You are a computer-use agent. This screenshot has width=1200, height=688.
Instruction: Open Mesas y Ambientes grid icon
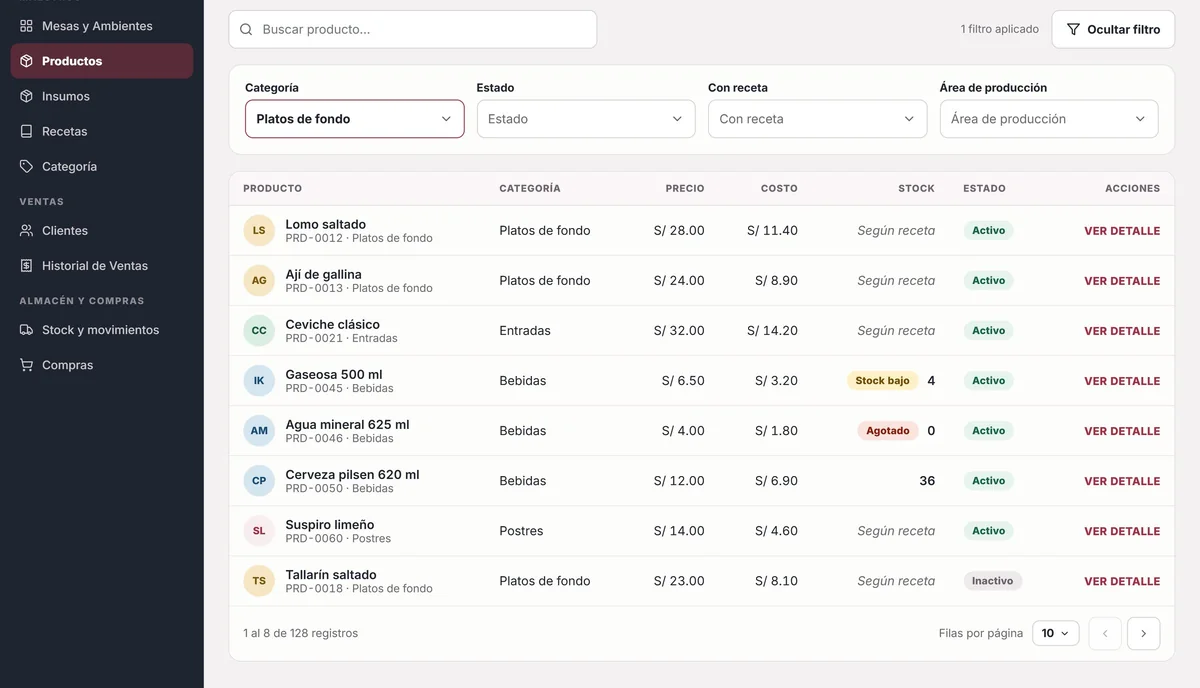click(x=26, y=26)
